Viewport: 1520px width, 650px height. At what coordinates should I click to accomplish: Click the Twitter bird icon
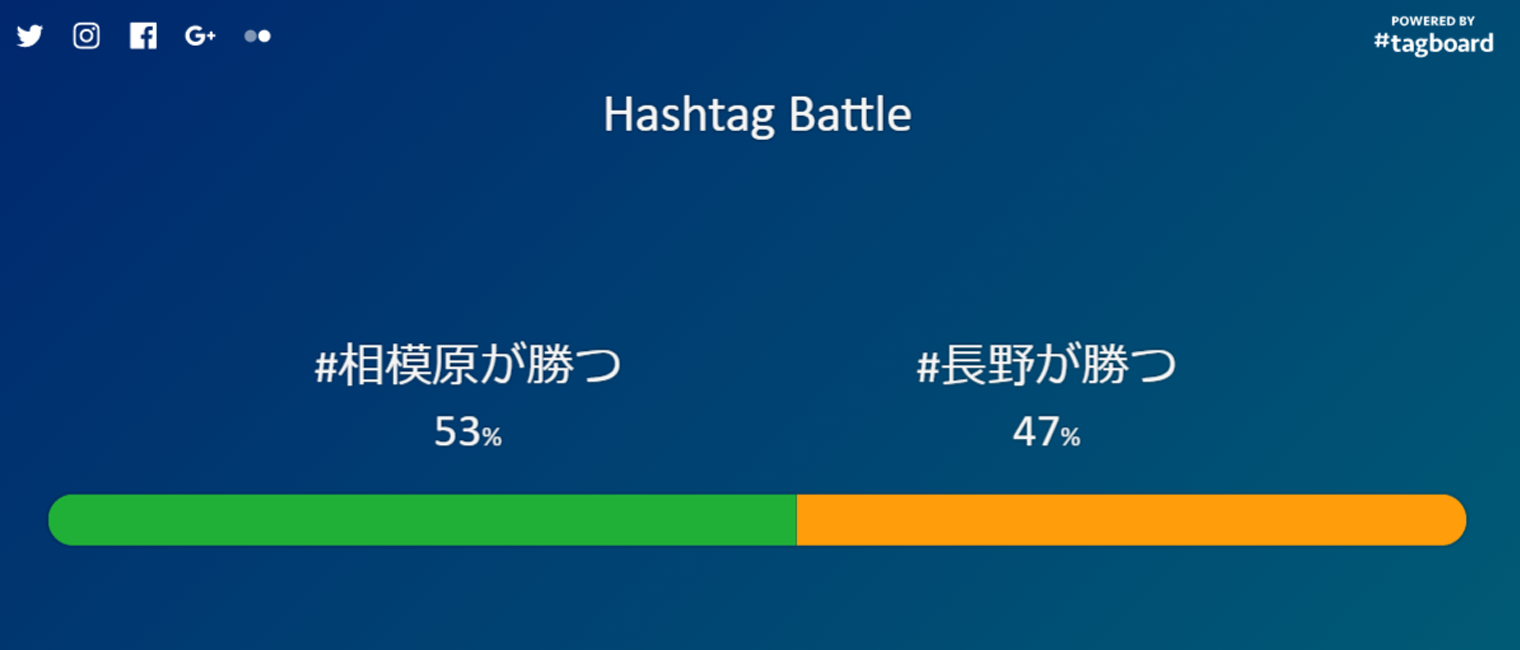[x=30, y=36]
